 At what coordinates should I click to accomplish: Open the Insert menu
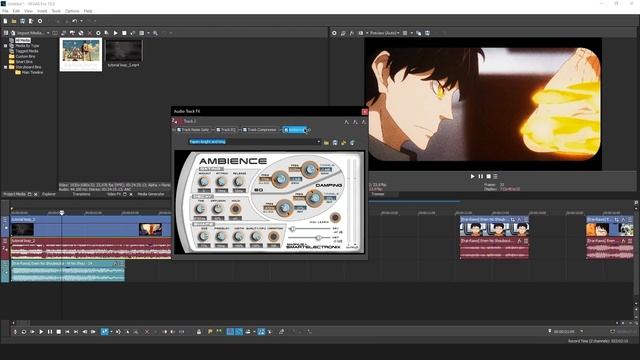pyautogui.click(x=42, y=11)
